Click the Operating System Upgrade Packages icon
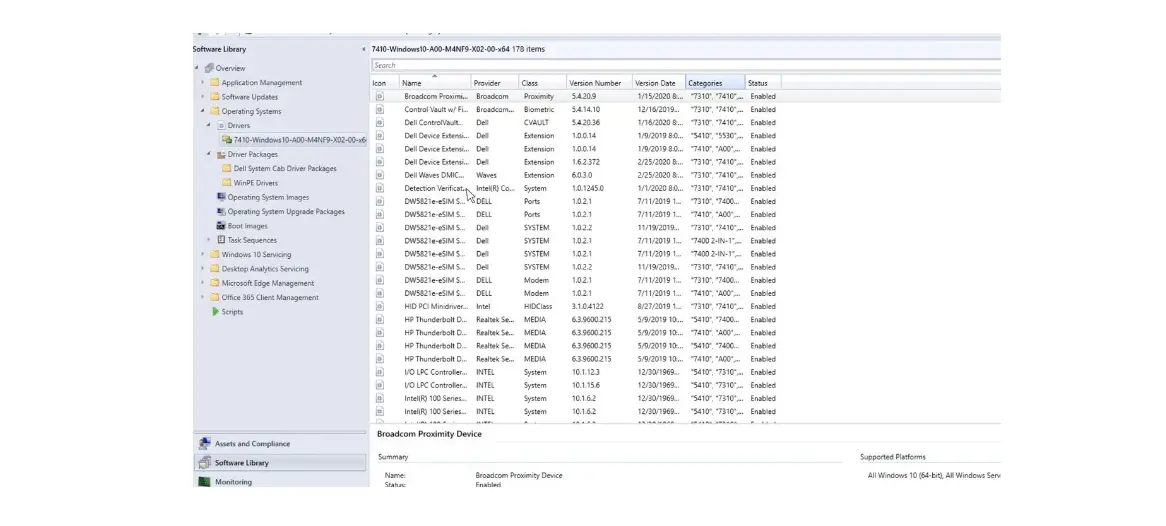This screenshot has width=1166, height=526. [x=221, y=211]
